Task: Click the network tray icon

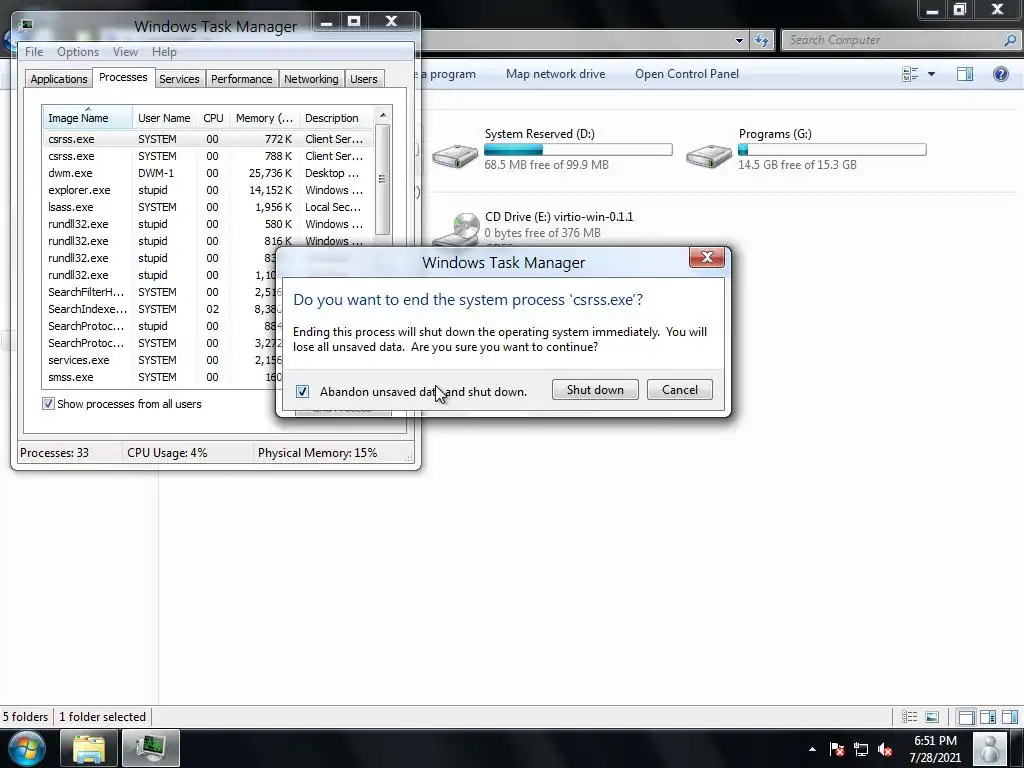Action: coord(861,749)
